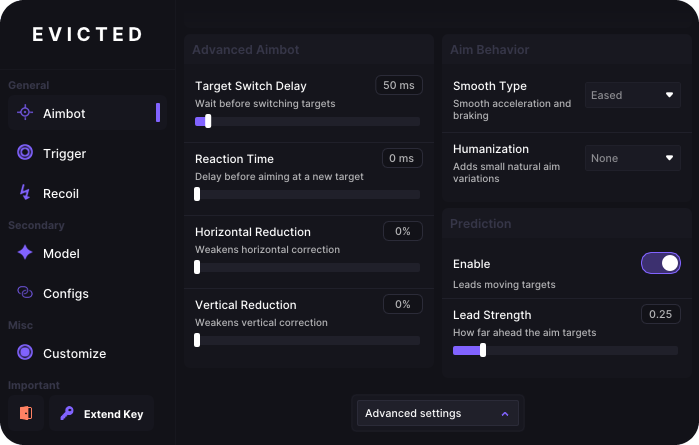Open the Humanization dropdown
Screen dimensions: 699x445
pos(633,158)
